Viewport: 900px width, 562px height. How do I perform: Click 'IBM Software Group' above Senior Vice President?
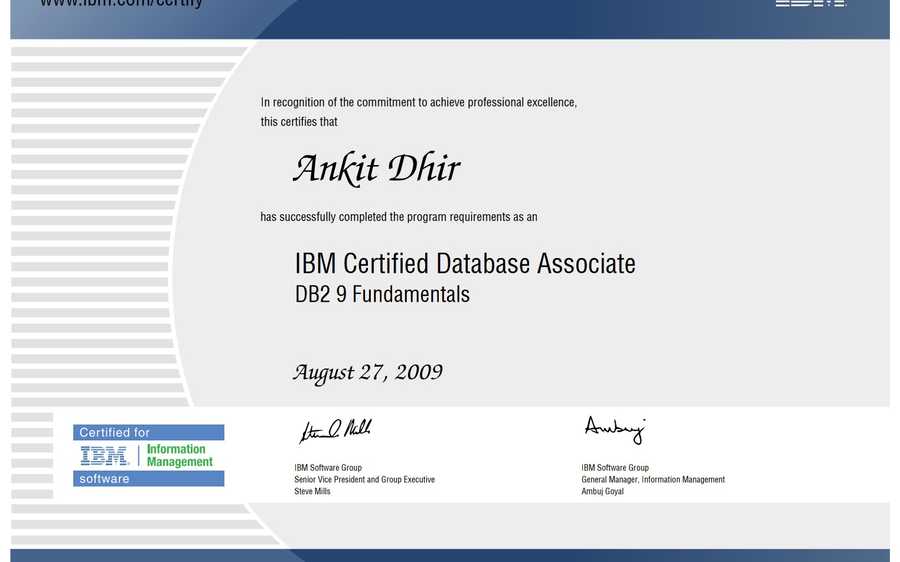[328, 468]
